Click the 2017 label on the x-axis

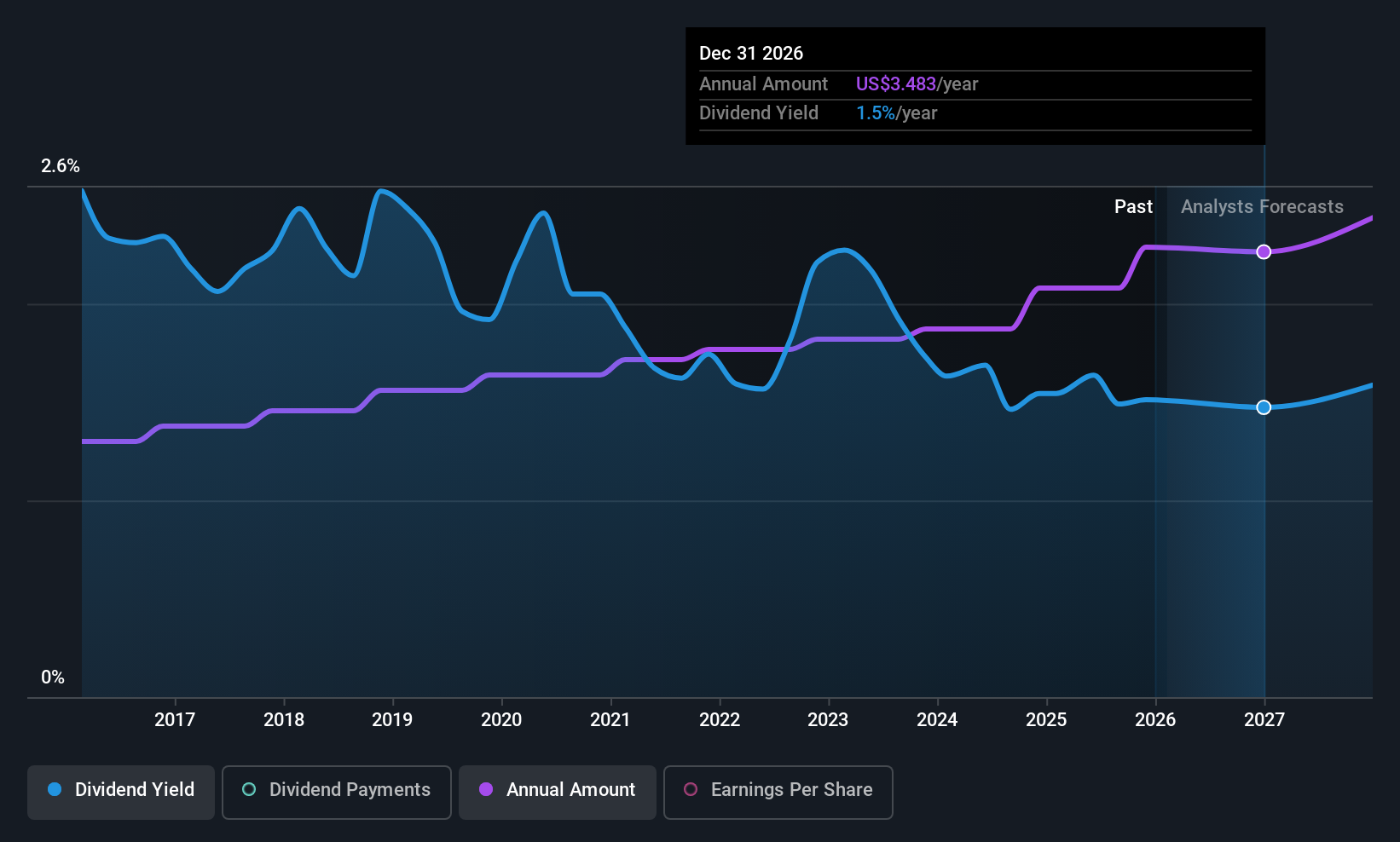tap(175, 720)
